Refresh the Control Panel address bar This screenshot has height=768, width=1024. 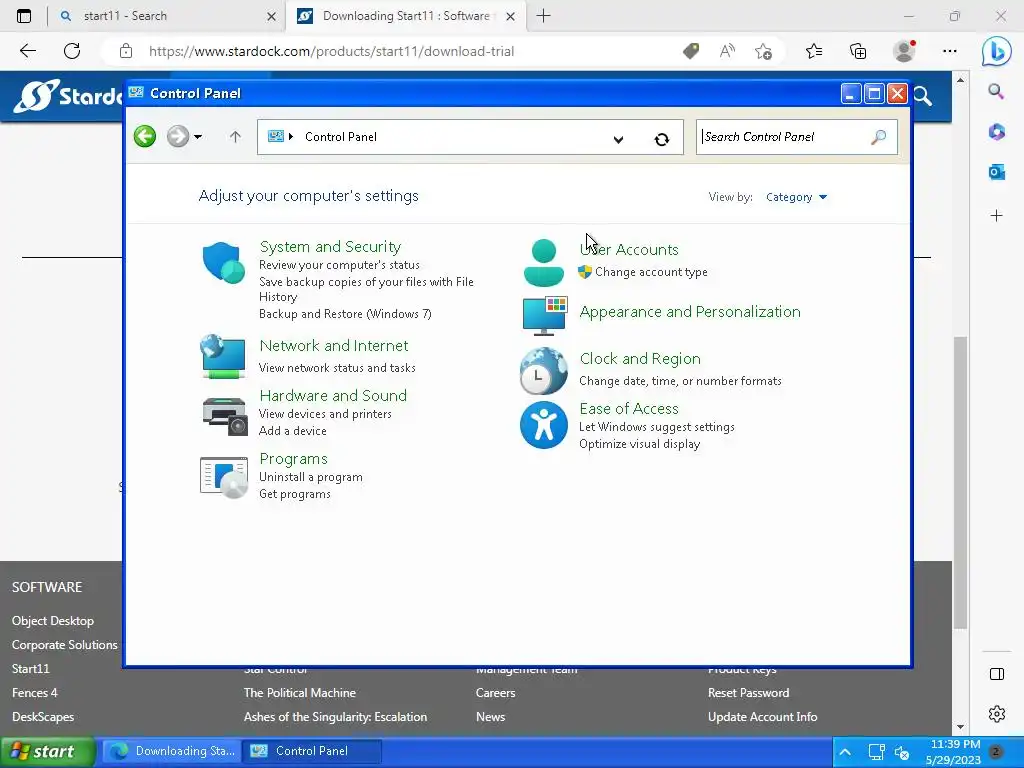click(662, 138)
